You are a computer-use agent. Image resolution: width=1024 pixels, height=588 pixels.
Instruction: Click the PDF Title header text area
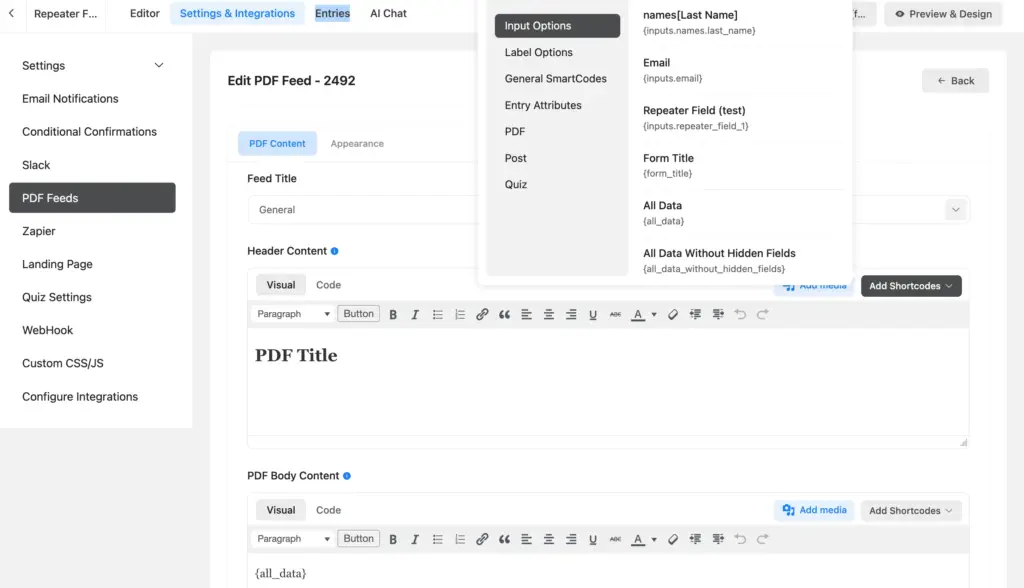(x=607, y=382)
